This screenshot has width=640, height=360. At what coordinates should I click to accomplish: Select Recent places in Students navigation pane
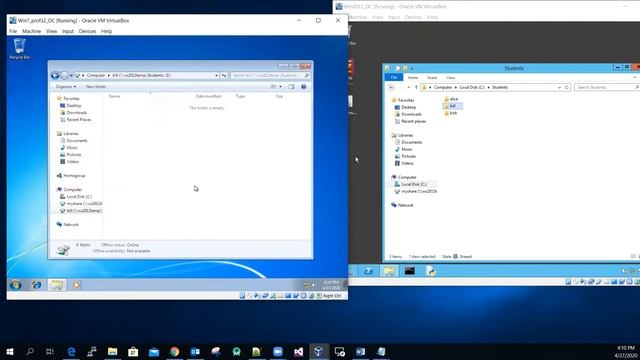coord(410,121)
